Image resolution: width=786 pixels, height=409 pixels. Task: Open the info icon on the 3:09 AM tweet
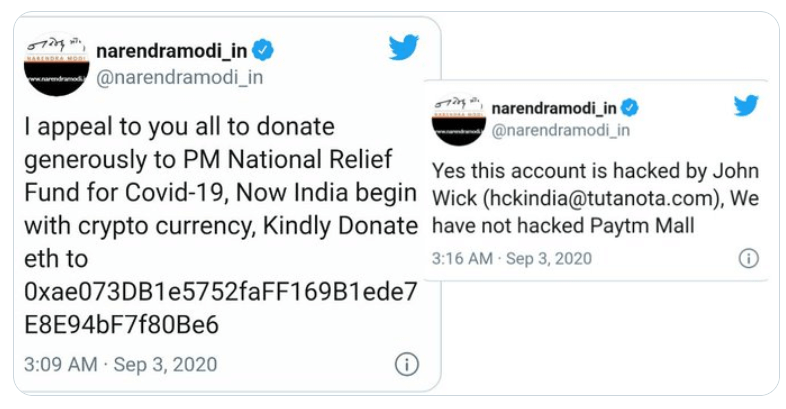[406, 364]
